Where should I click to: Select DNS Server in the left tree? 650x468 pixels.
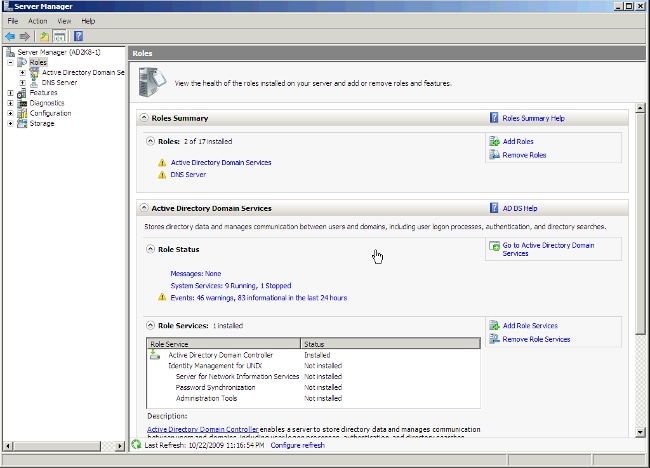[x=60, y=82]
